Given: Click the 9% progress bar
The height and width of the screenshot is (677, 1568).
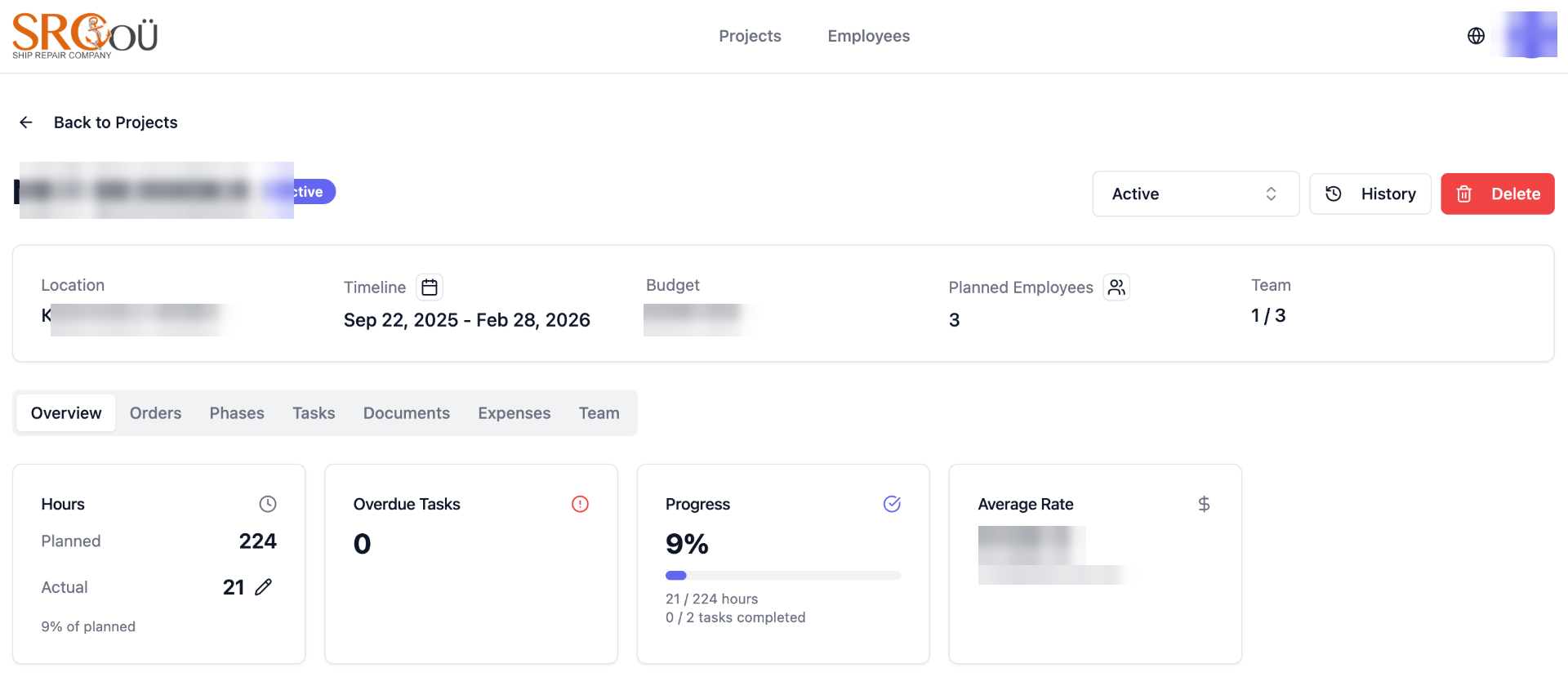Looking at the screenshot, I should [783, 576].
